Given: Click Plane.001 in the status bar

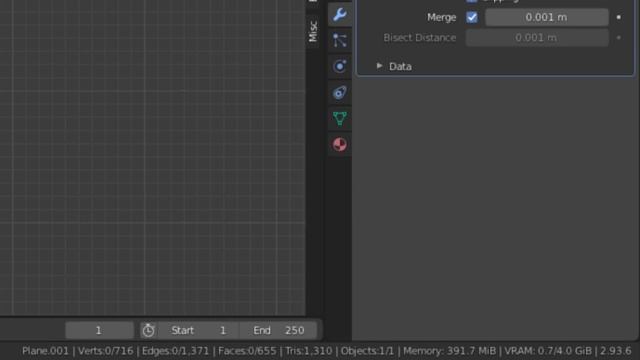Looking at the screenshot, I should (45, 351).
